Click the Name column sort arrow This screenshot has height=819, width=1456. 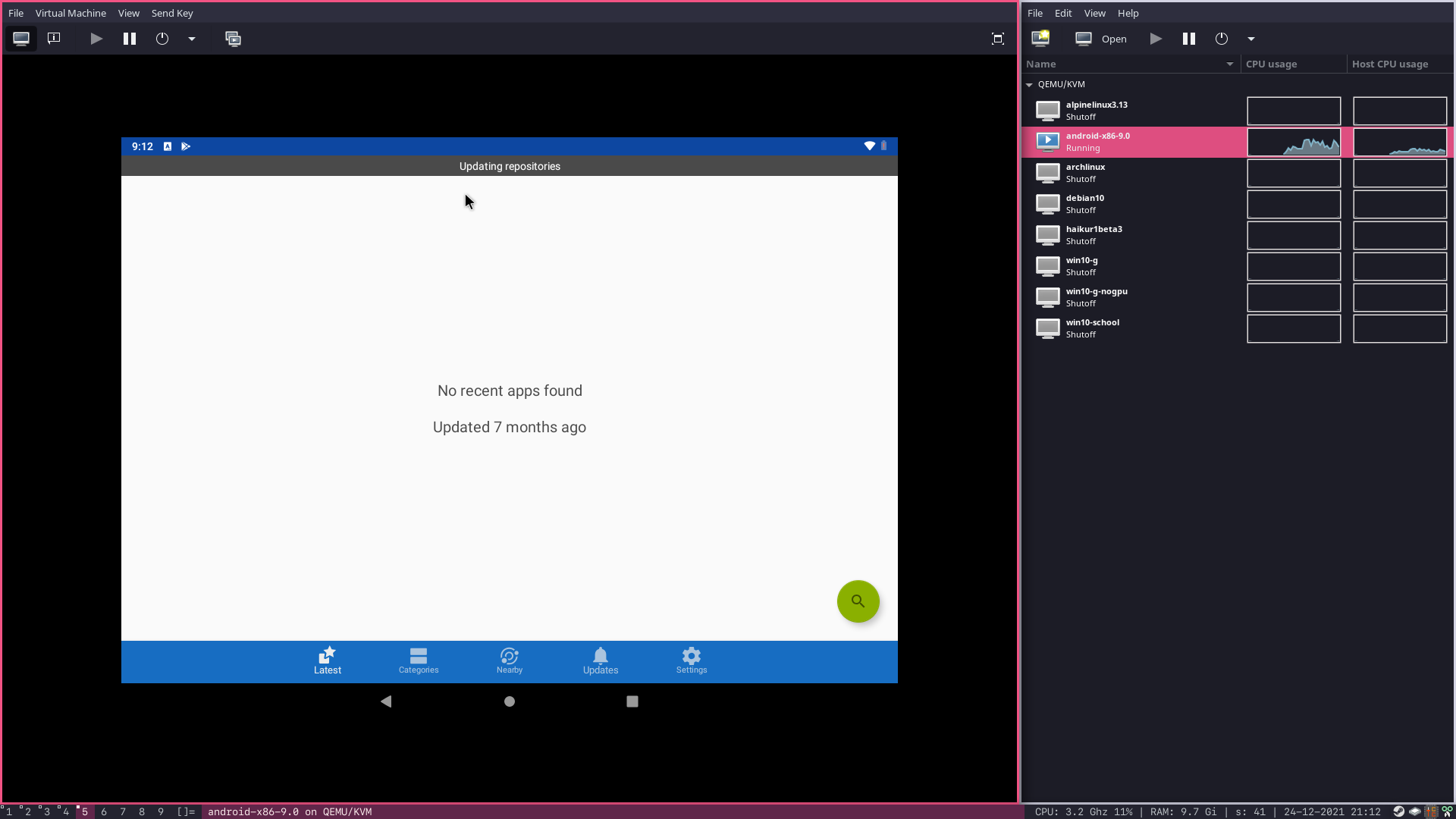[x=1230, y=64]
